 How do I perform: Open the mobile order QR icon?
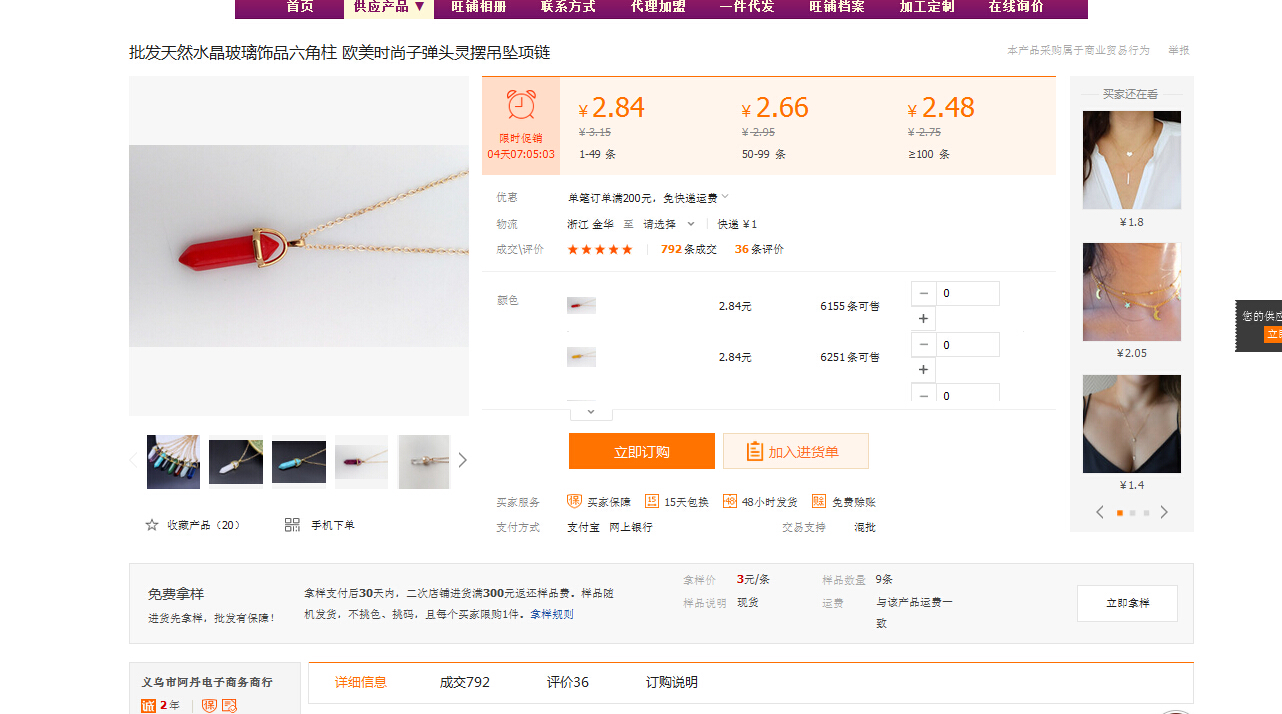pos(292,525)
